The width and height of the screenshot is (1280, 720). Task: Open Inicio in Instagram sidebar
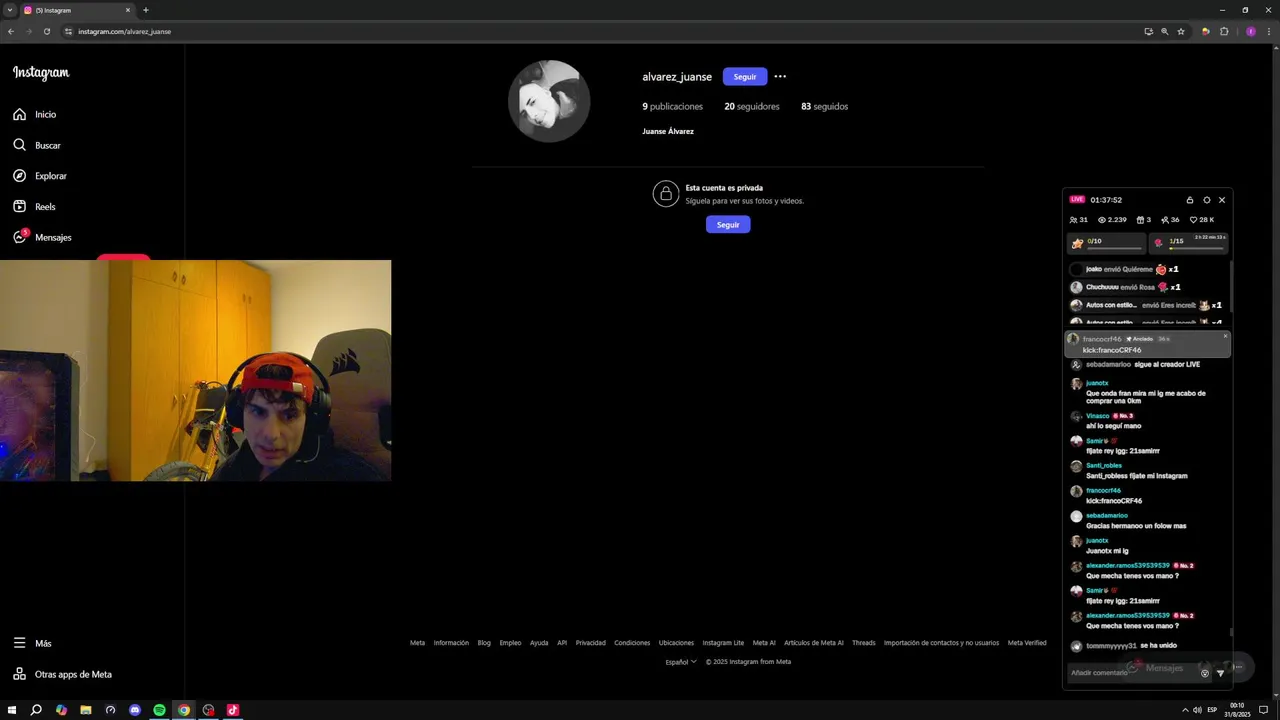(x=35, y=114)
